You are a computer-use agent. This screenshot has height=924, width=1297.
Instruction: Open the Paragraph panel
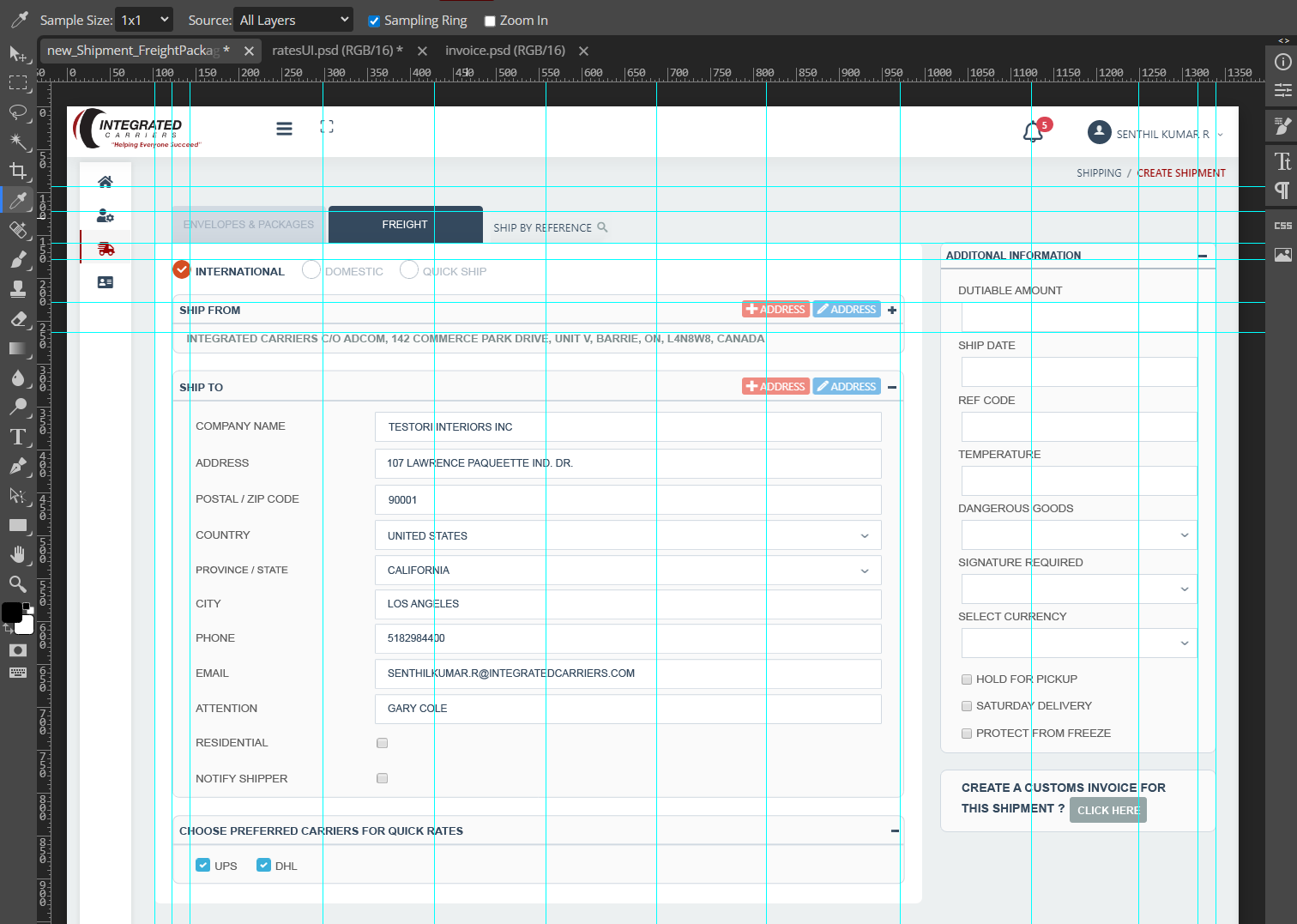1282,190
